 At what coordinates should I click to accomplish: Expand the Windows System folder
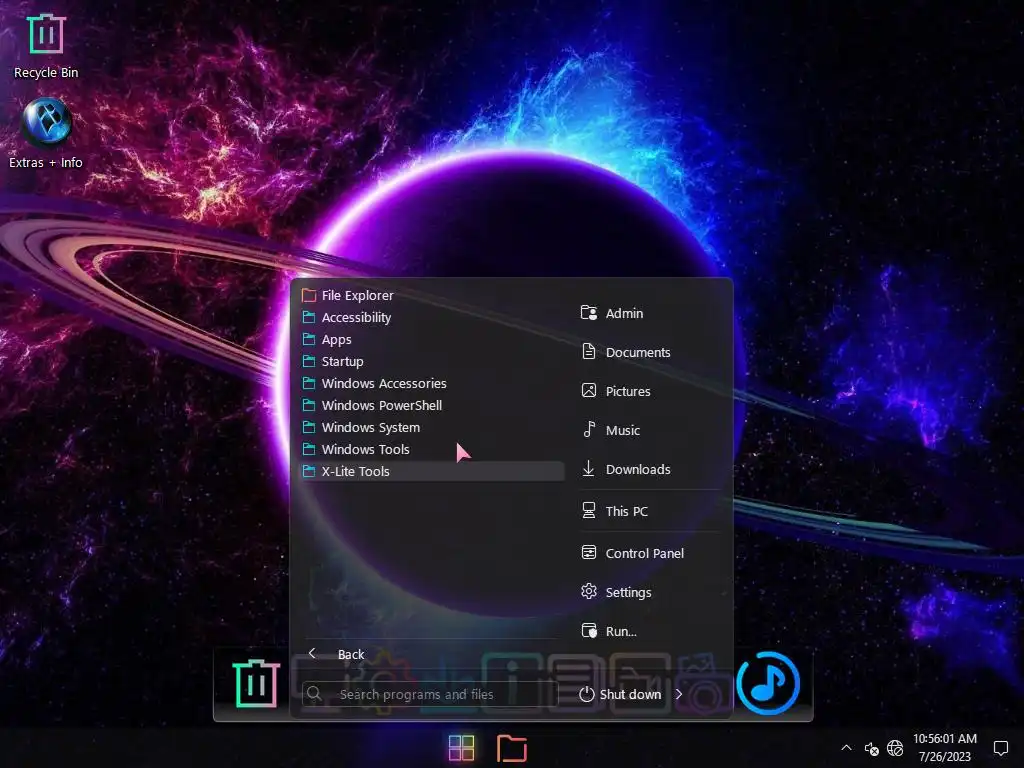point(431,427)
